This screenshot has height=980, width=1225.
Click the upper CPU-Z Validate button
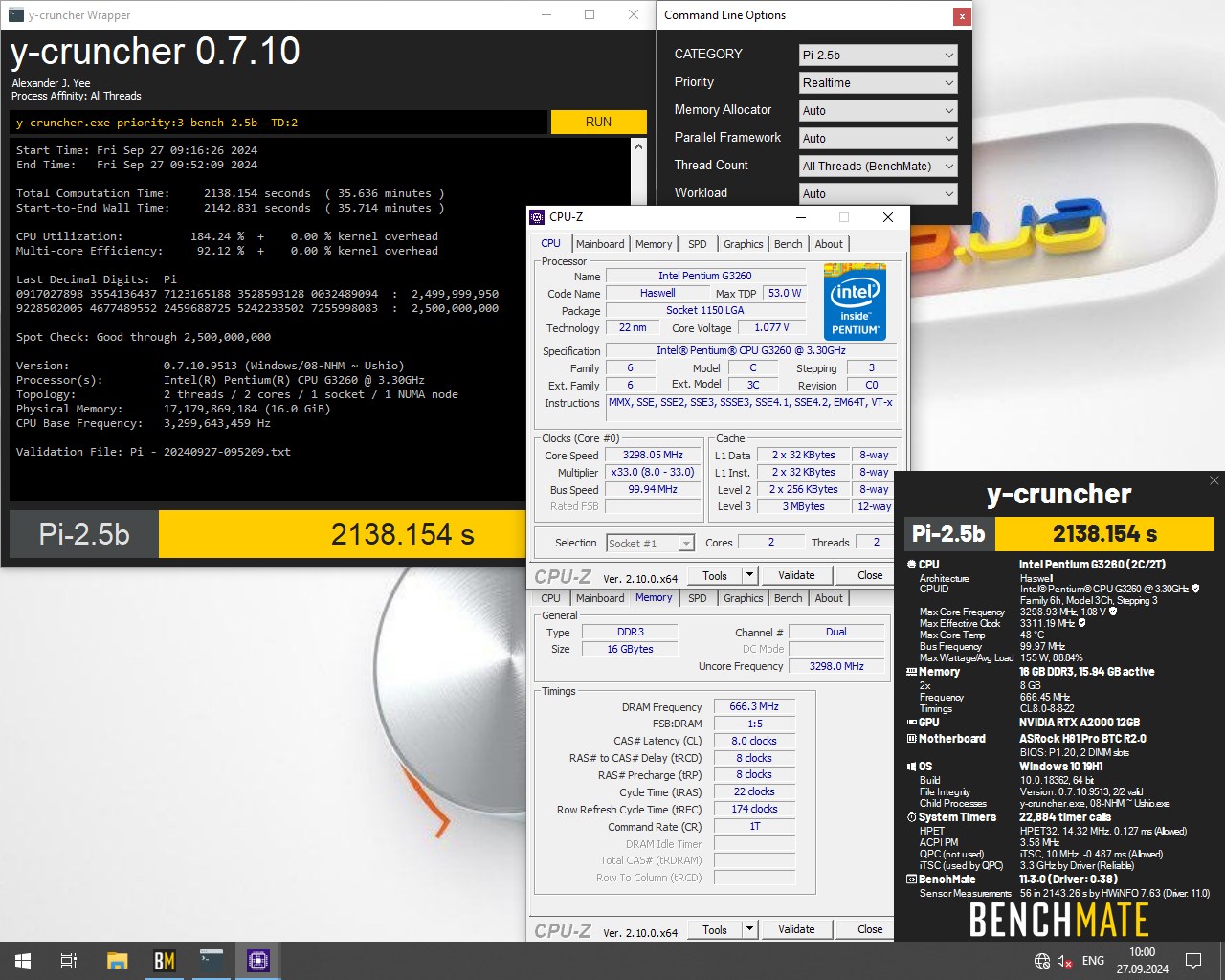pyautogui.click(x=796, y=575)
